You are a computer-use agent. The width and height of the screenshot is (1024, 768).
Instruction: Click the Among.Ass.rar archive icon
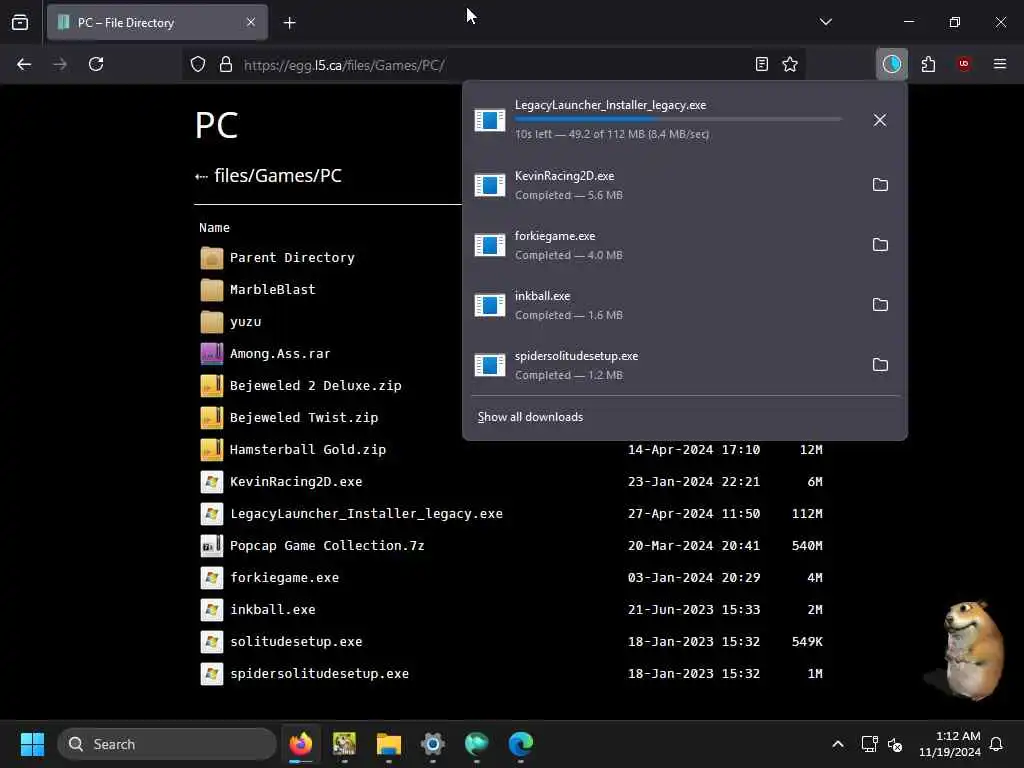click(x=212, y=353)
